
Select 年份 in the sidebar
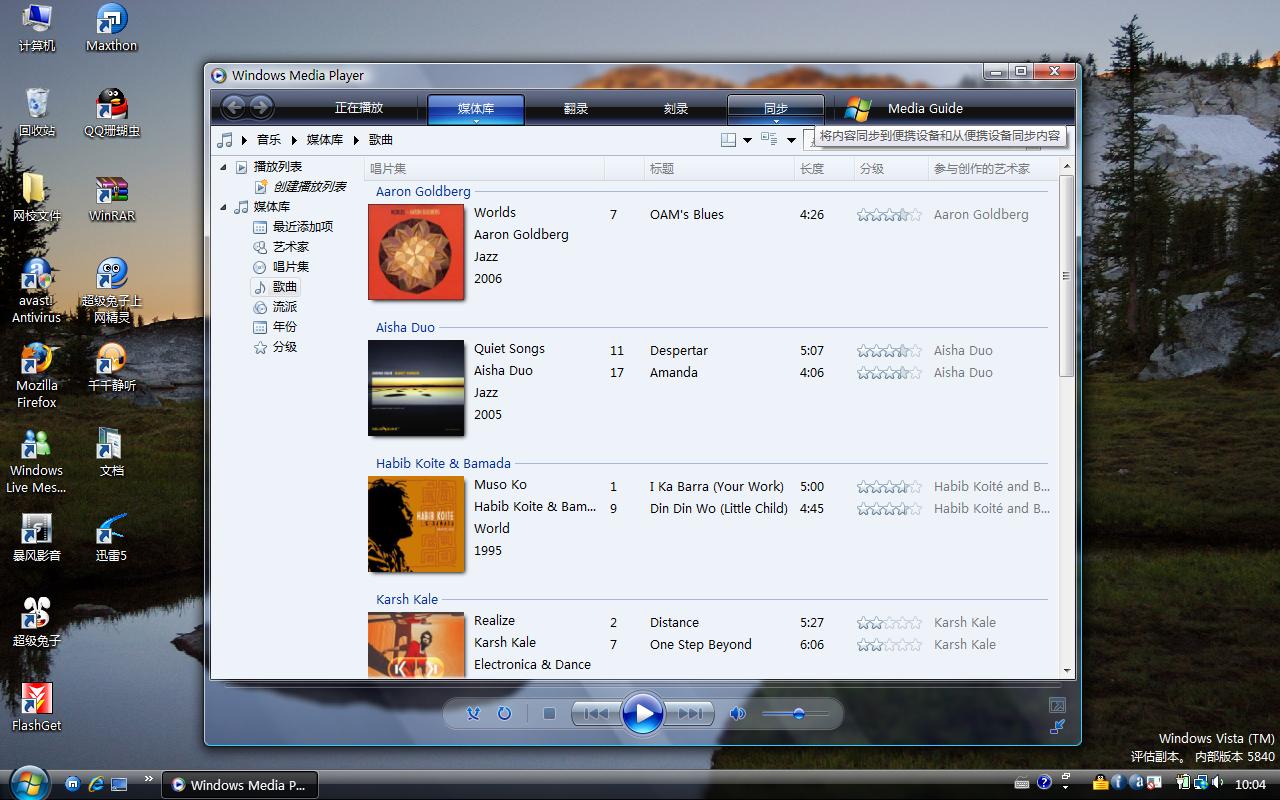[285, 327]
